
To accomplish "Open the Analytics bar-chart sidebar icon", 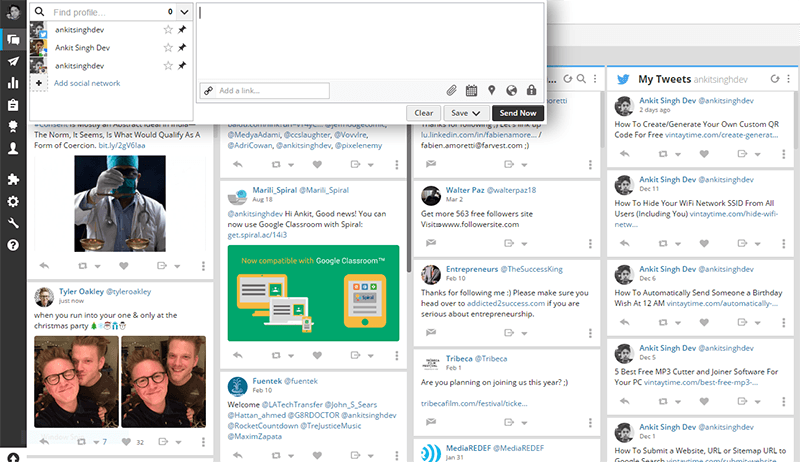I will [13, 83].
